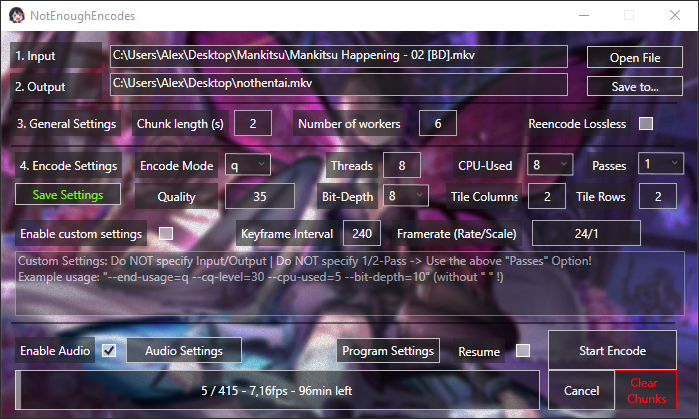This screenshot has height=419, width=699.
Task: Click the 'Framerate (Rate/Scale)' label
Action: point(456,233)
